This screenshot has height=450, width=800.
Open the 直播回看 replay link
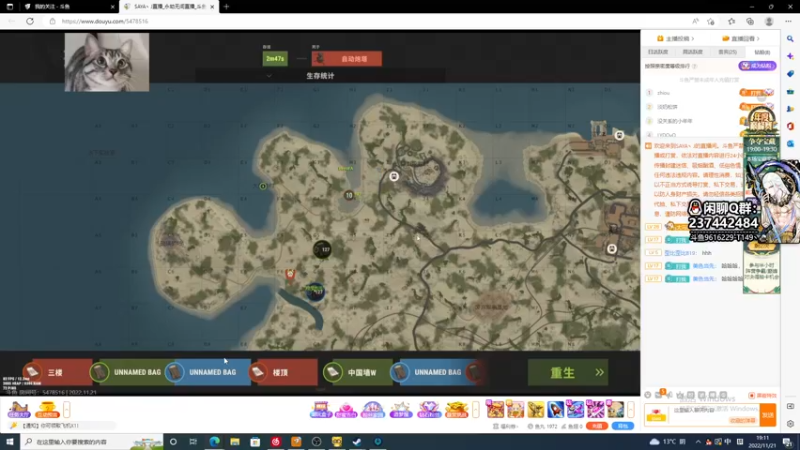[741, 38]
